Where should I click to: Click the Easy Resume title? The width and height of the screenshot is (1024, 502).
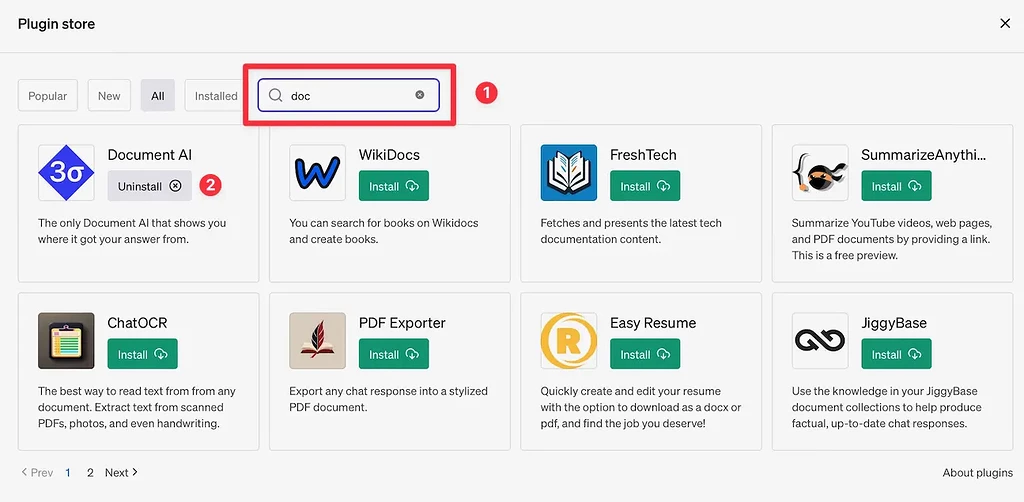[x=653, y=323]
